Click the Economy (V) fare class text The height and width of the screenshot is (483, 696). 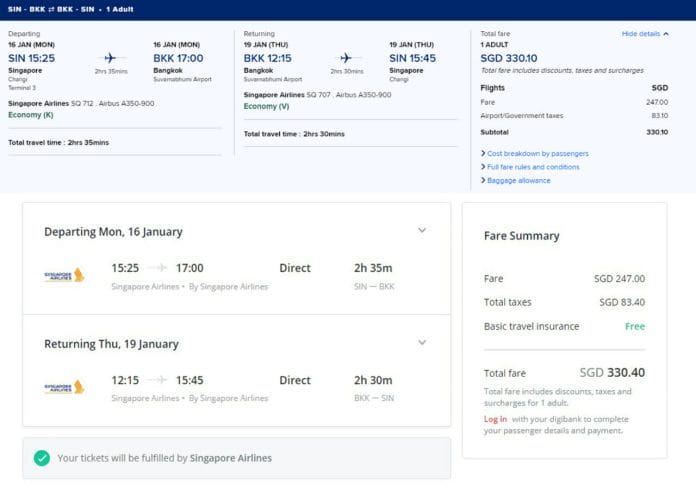(x=266, y=106)
